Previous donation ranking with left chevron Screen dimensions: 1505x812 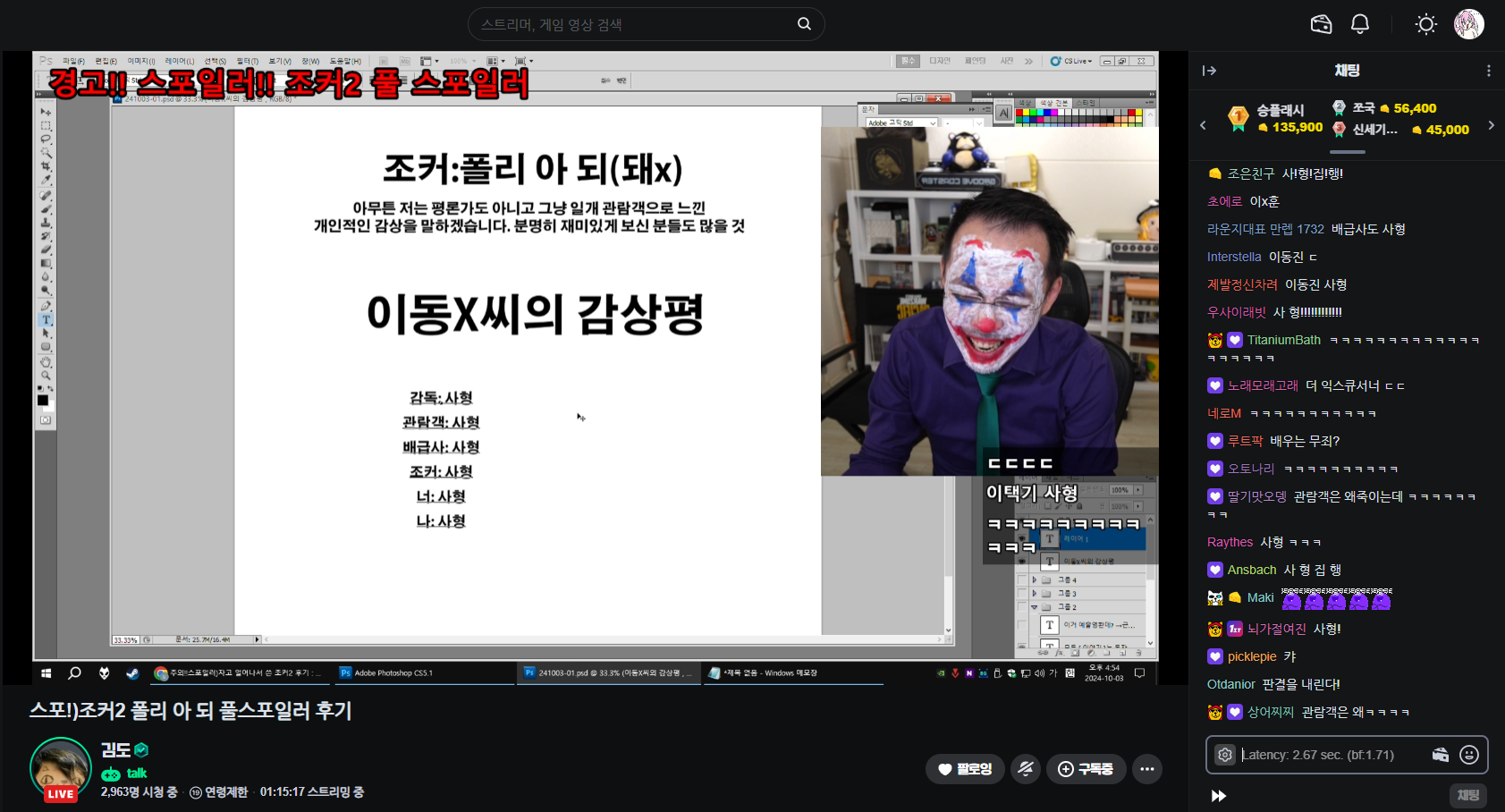(x=1203, y=125)
